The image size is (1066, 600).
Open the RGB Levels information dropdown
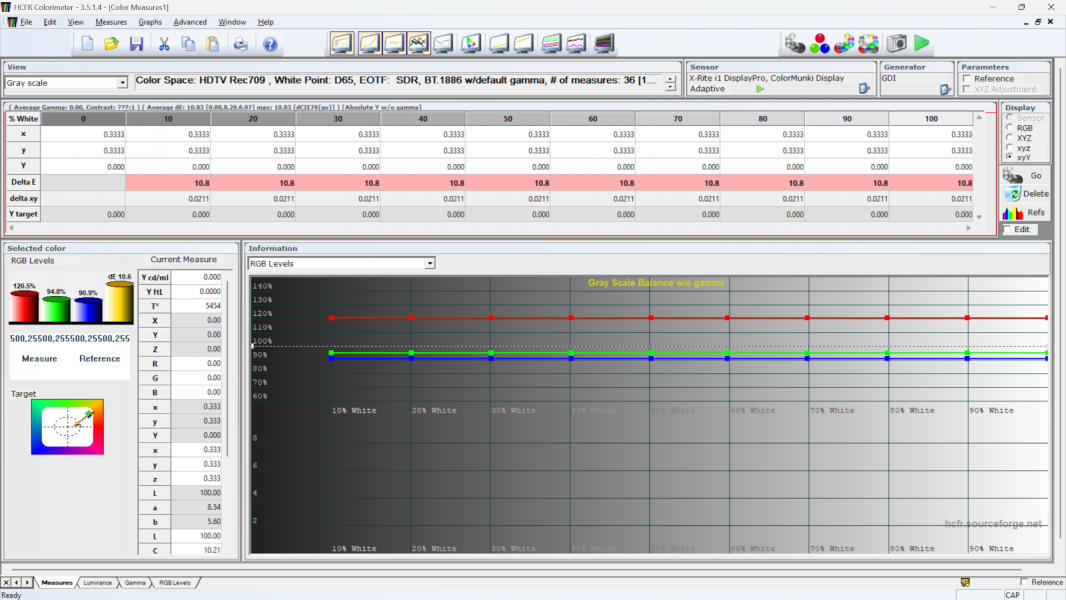[430, 264]
